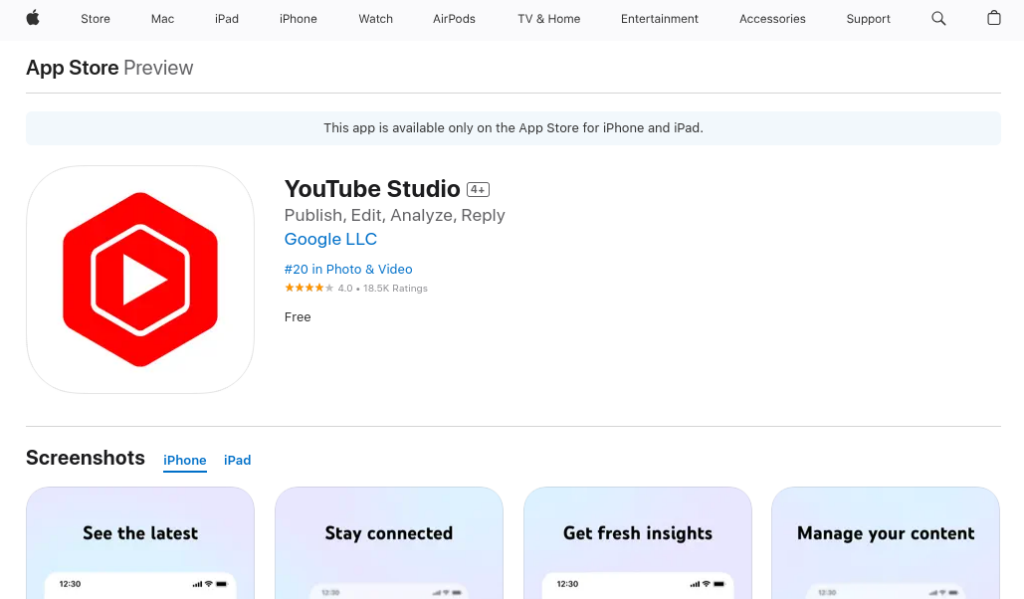1024x599 pixels.
Task: Click the Watch item in Apple's navigation
Action: pos(375,18)
